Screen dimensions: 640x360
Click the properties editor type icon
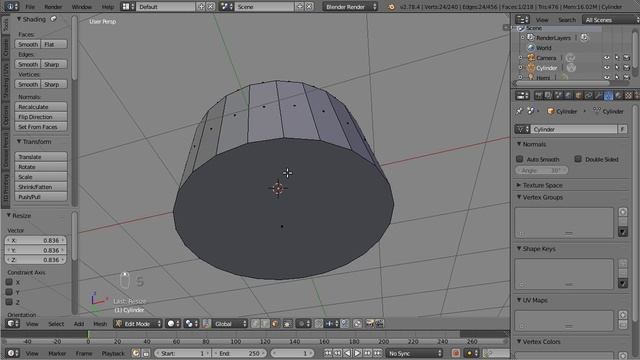pos(522,96)
